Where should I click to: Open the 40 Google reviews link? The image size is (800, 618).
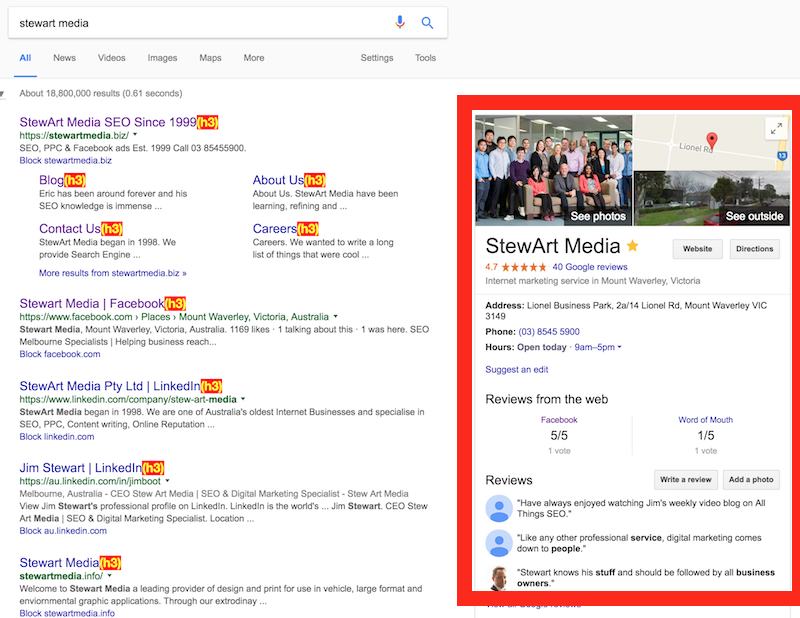coord(590,267)
